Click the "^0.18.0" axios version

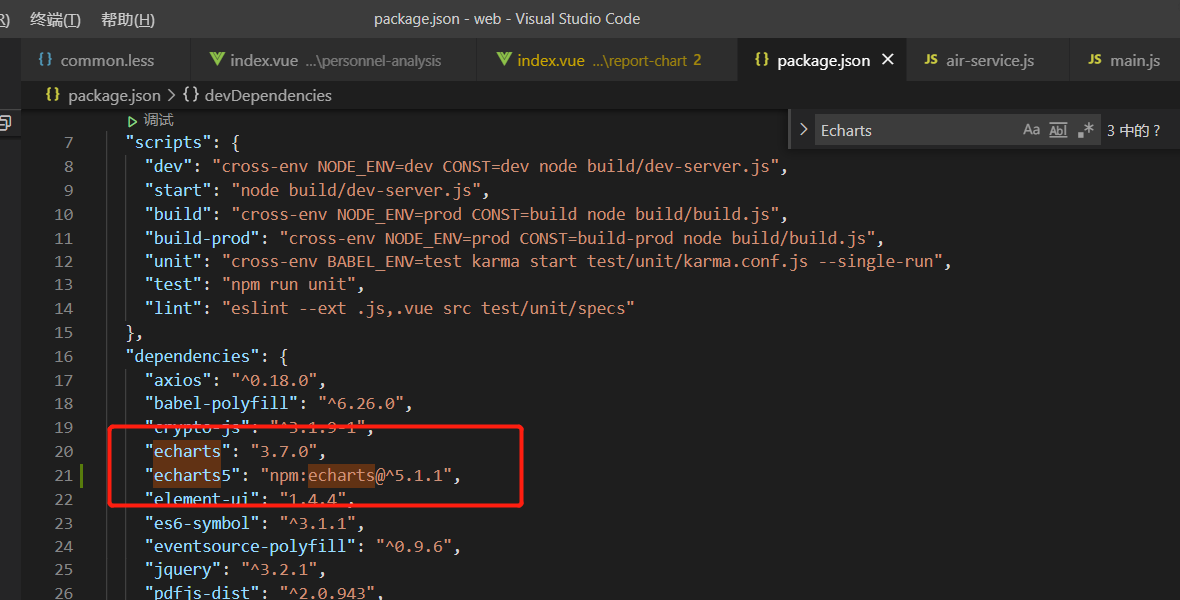click(x=274, y=380)
